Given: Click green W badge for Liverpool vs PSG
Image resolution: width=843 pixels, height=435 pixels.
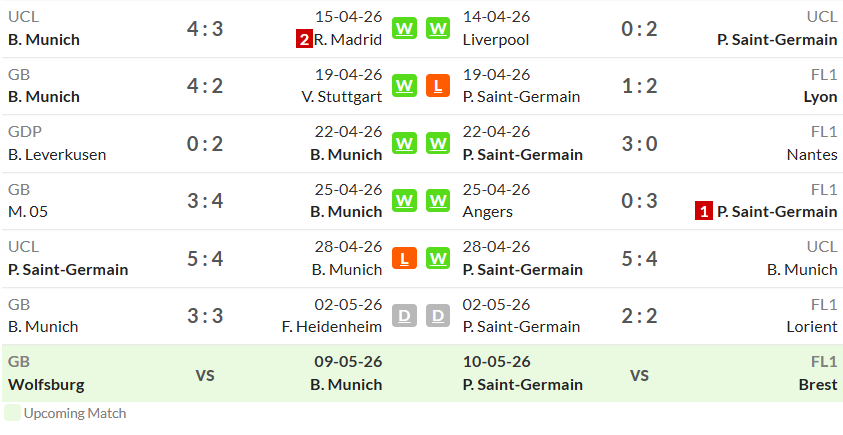Looking at the screenshot, I should [x=438, y=28].
